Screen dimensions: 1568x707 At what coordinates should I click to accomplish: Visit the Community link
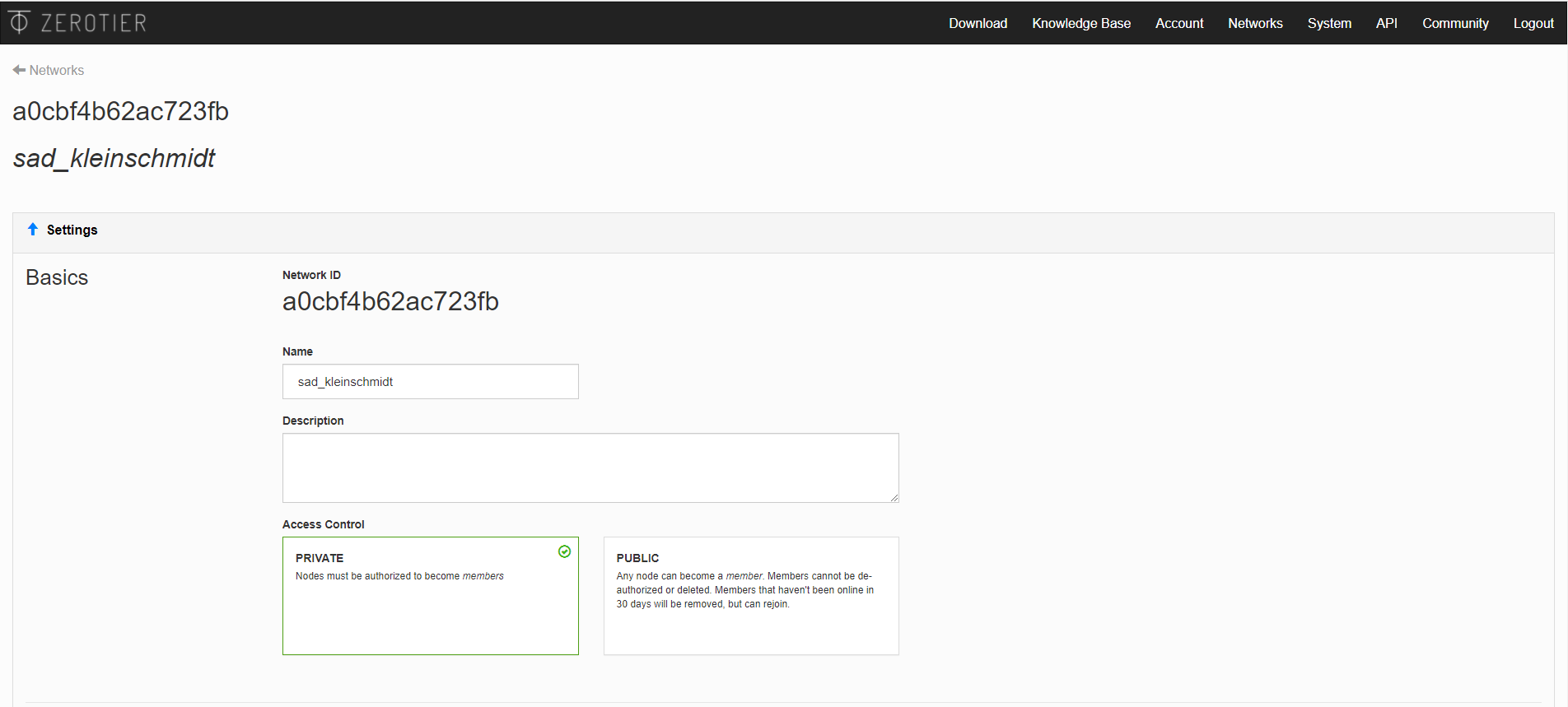[1455, 23]
